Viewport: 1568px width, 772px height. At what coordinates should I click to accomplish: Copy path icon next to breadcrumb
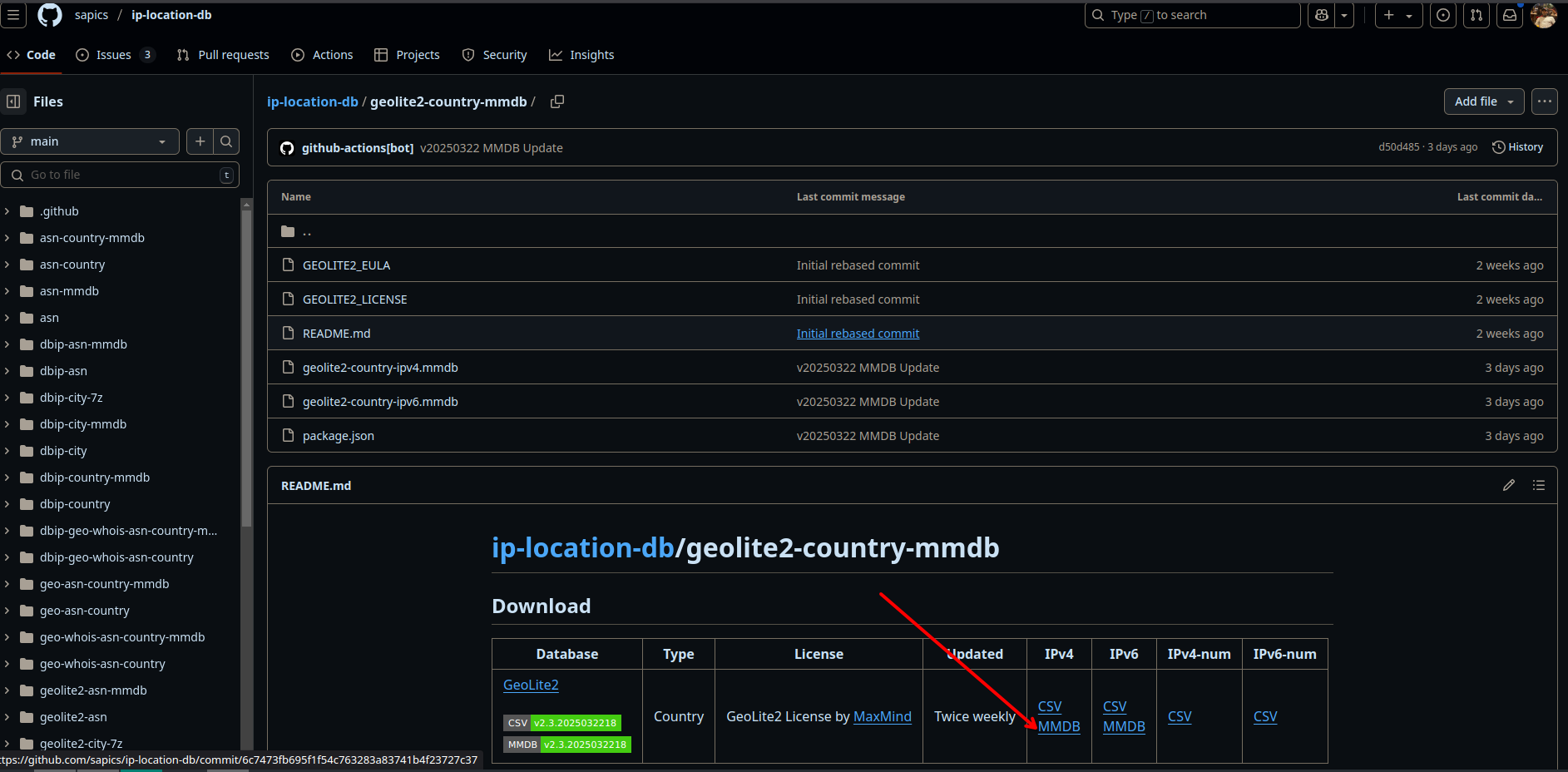click(557, 101)
